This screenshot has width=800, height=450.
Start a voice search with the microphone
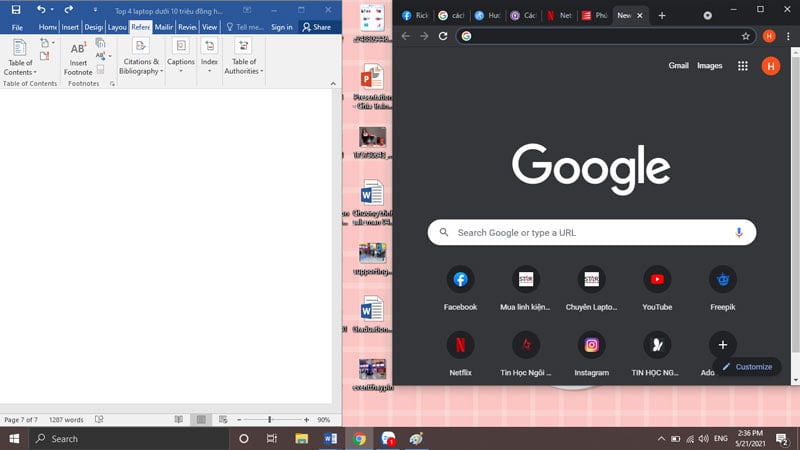click(739, 232)
